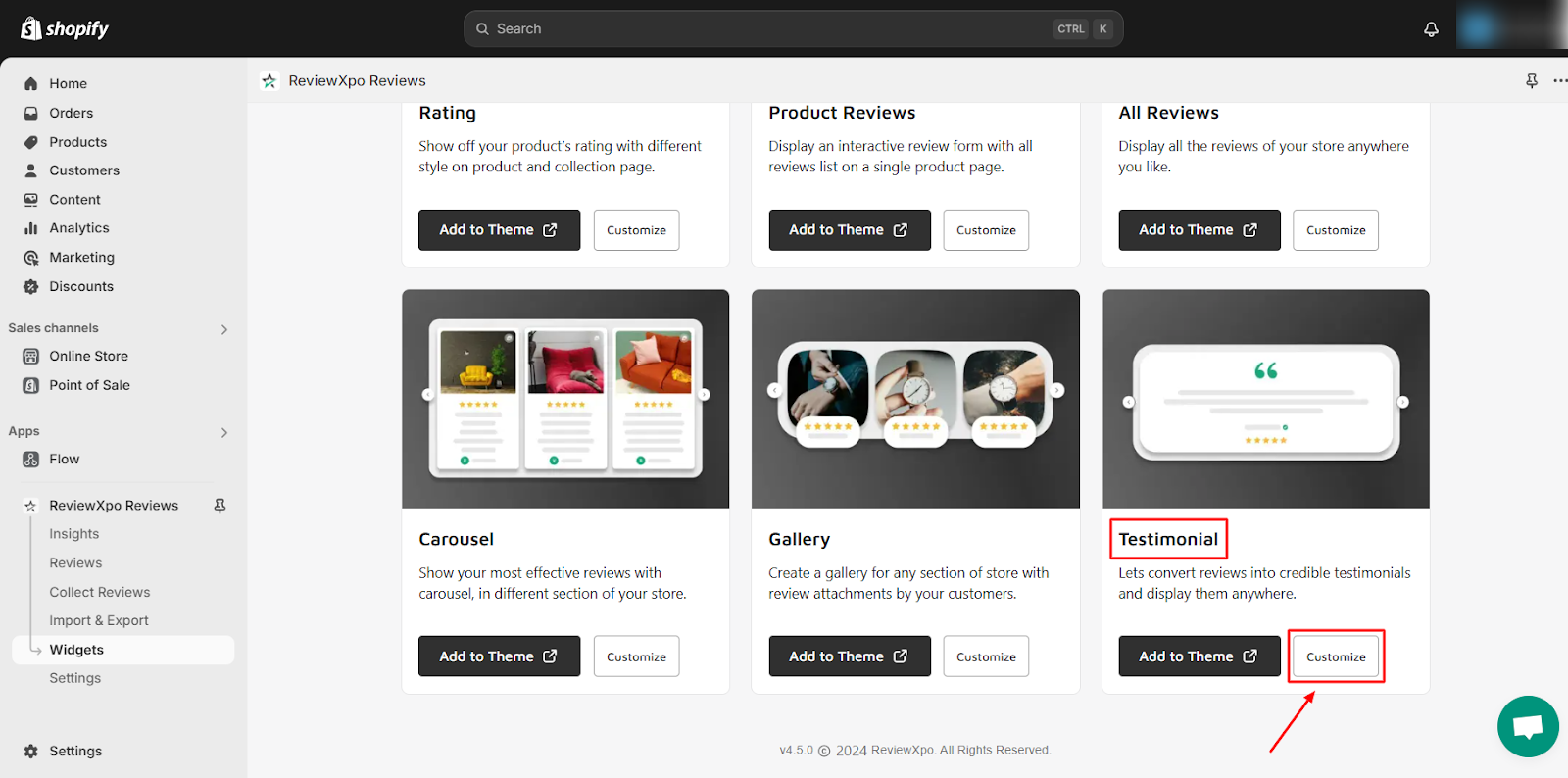Viewport: 1568px width, 778px height.
Task: Click the Flow app icon
Action: pos(30,460)
